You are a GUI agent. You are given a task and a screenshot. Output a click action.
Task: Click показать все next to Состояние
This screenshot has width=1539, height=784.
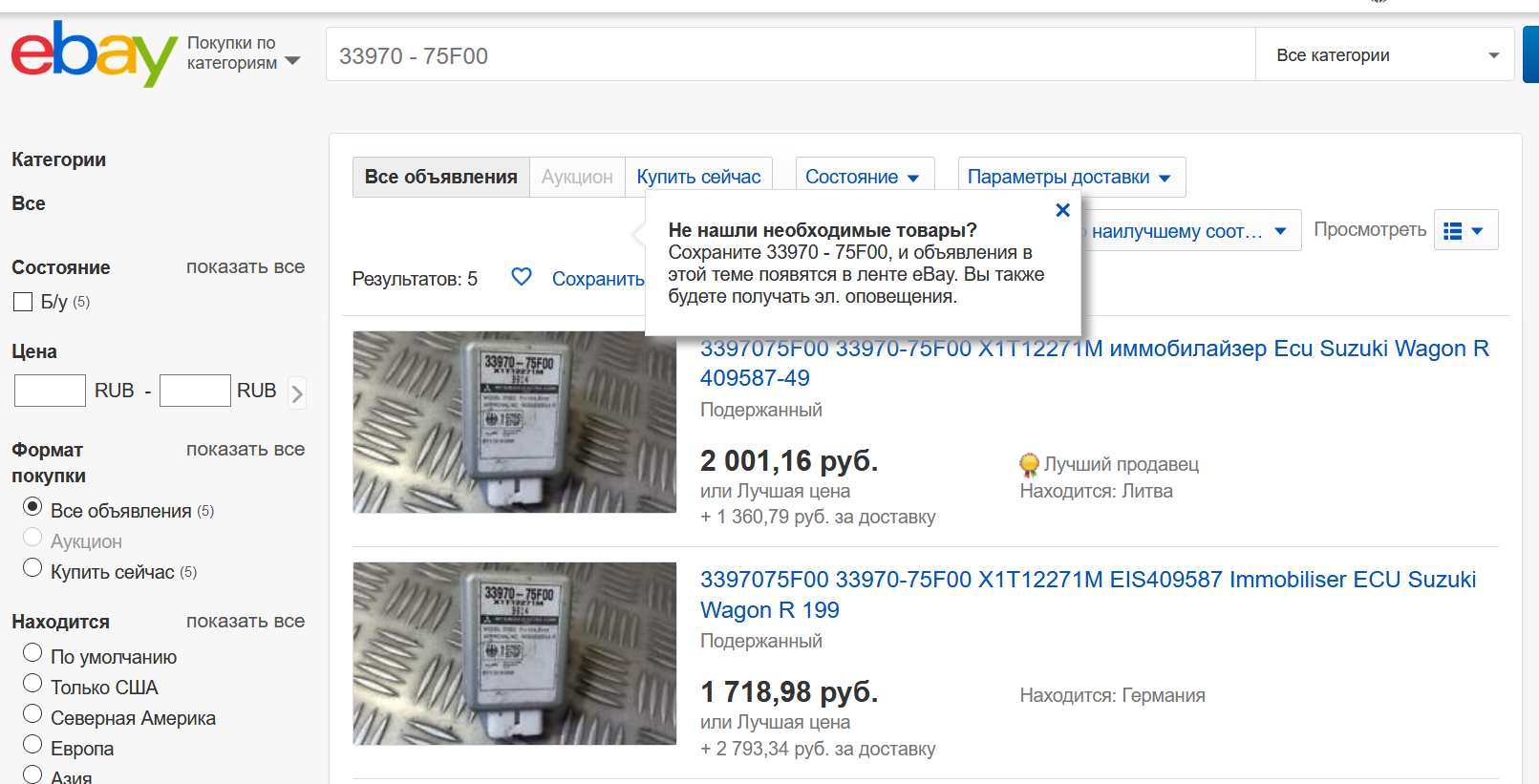click(246, 267)
